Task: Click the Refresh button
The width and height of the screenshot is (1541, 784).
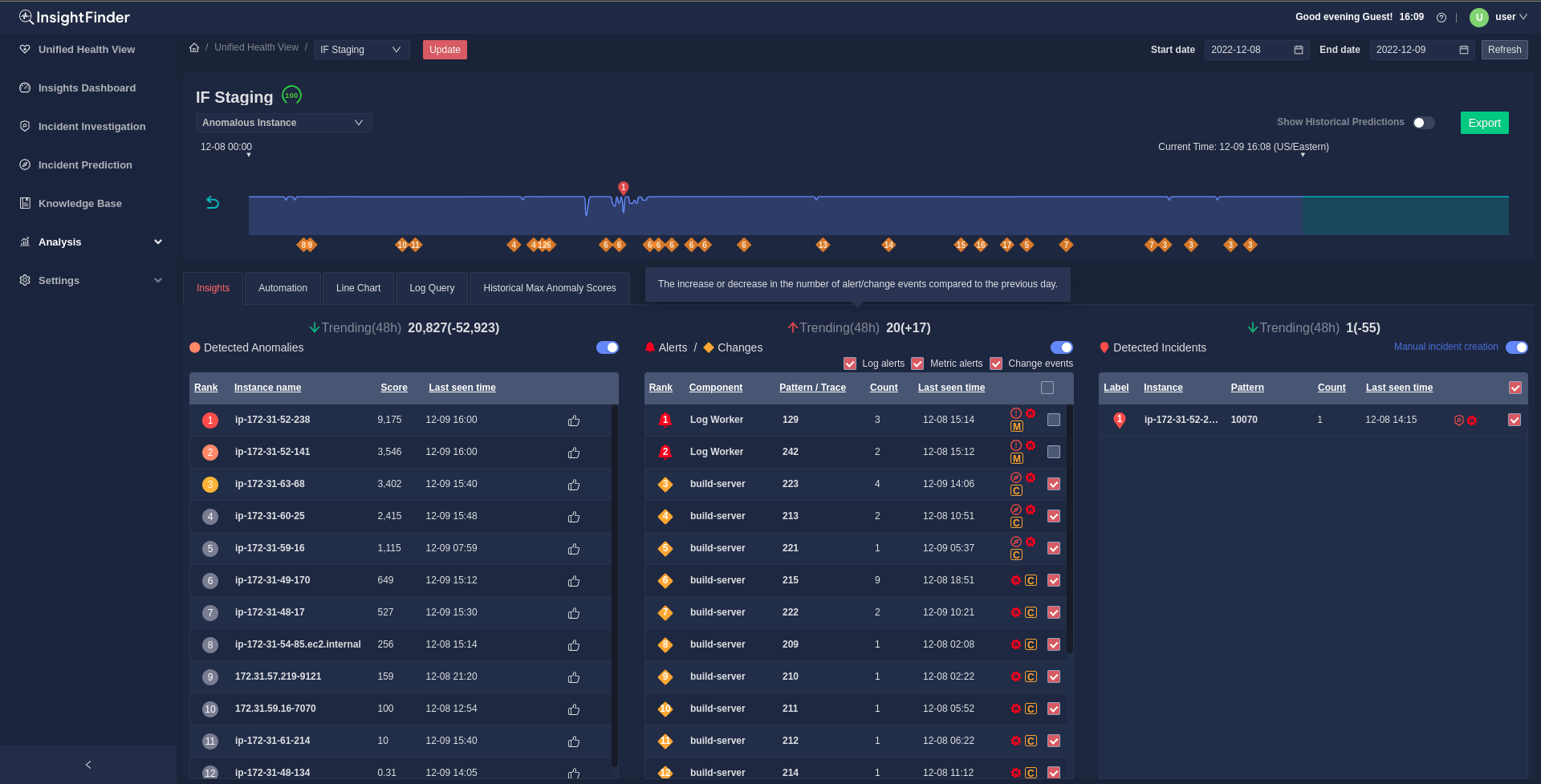Action: (x=1505, y=50)
